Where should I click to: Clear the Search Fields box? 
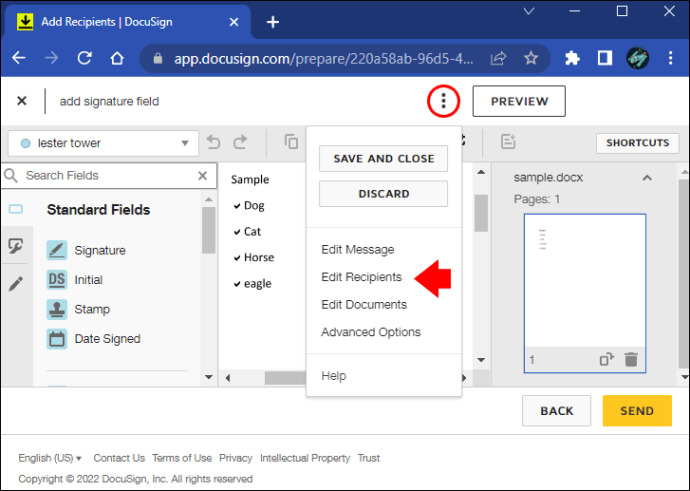tap(202, 176)
